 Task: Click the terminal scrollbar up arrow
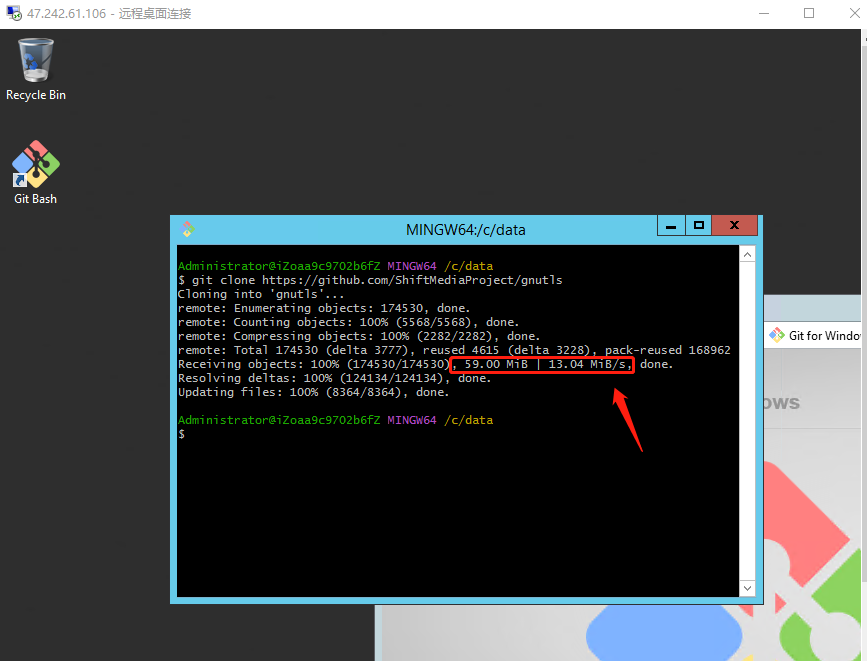(747, 256)
